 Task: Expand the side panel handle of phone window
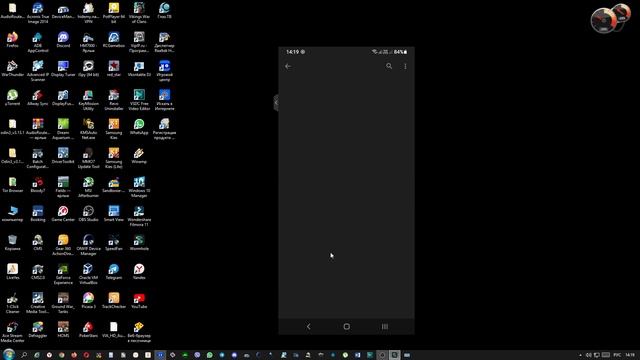pos(276,102)
